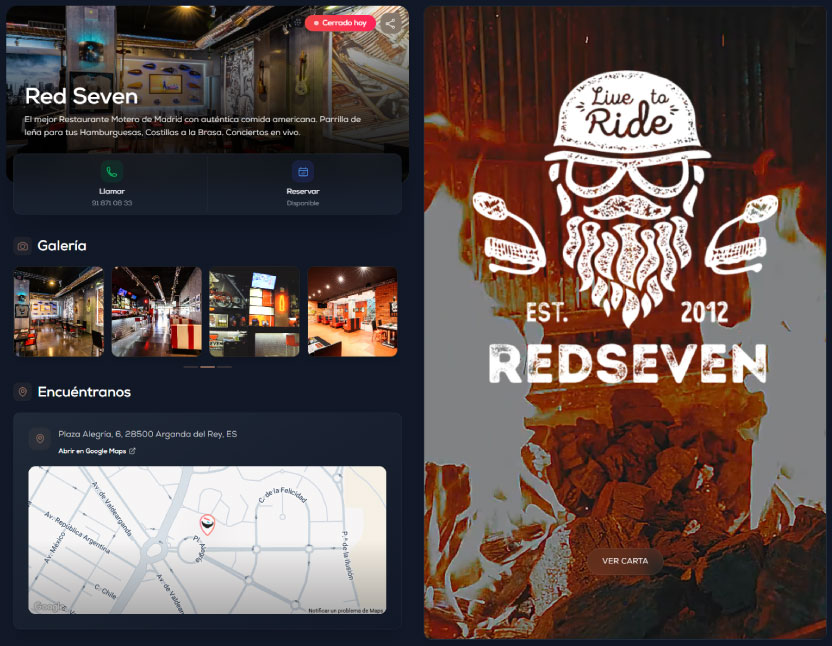The image size is (832, 646).
Task: Select the last gallery carousel indicator
Action: (224, 367)
